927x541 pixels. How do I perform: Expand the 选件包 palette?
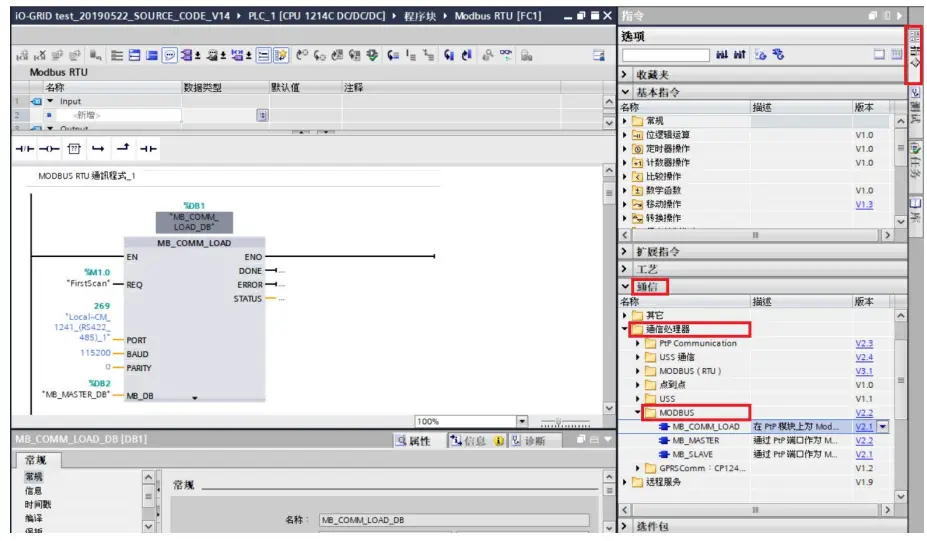[x=625, y=526]
